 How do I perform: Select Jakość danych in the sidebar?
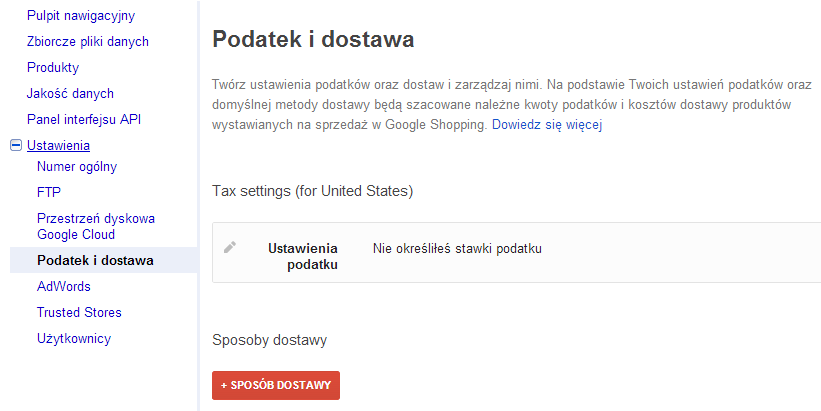pos(71,94)
